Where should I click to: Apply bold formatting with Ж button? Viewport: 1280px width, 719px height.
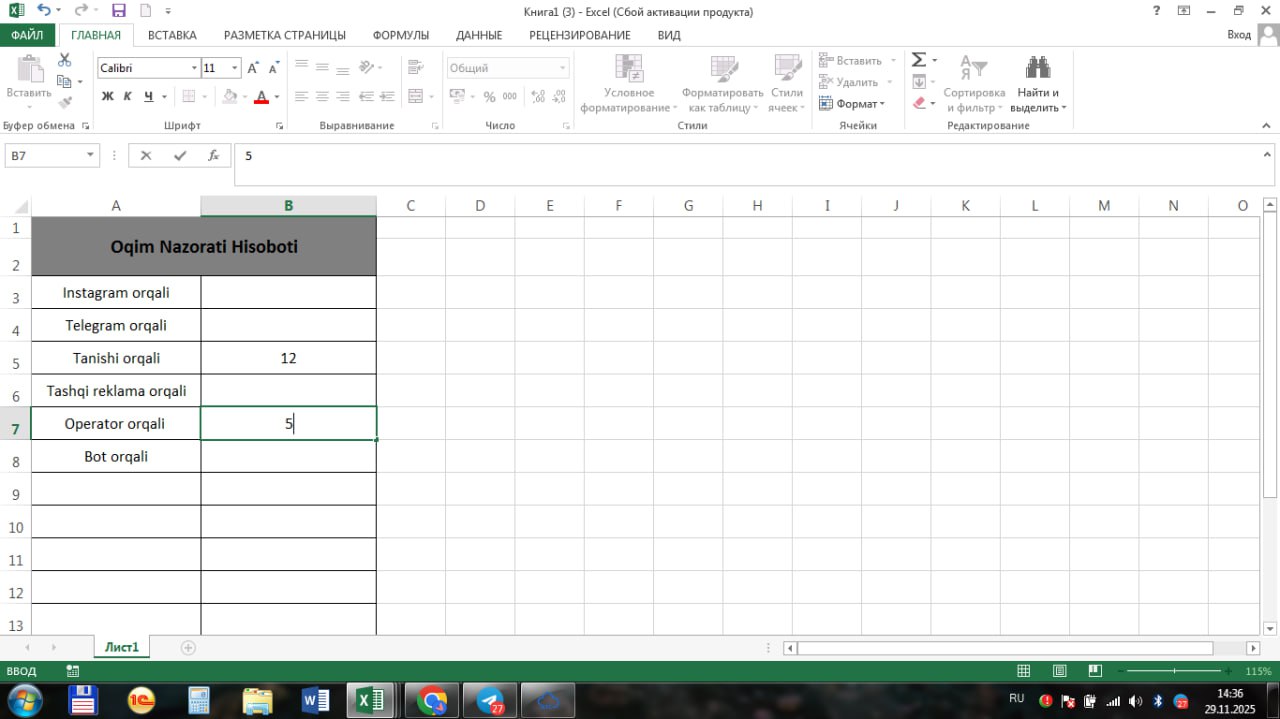tap(108, 97)
